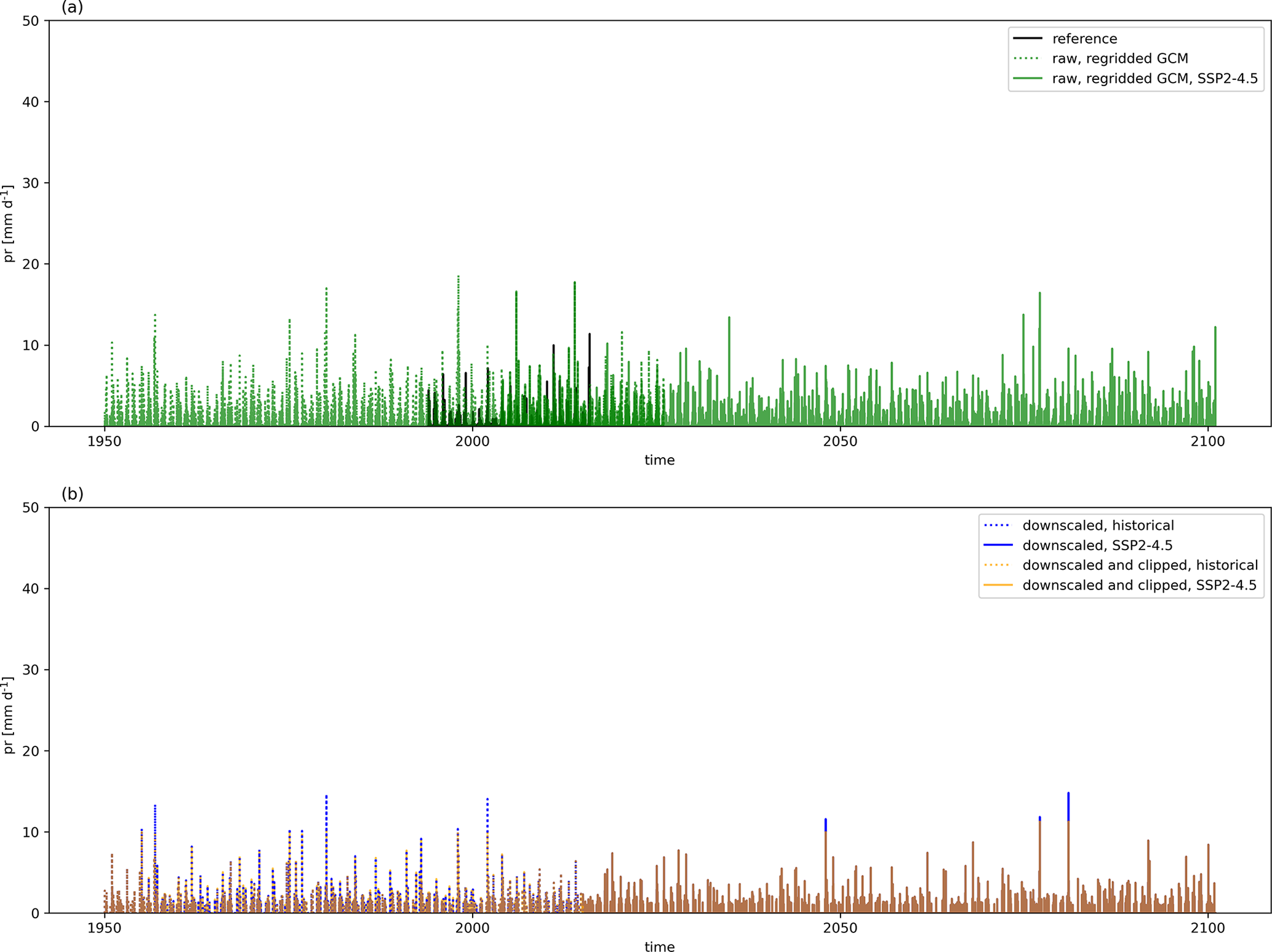Click the 2000 tick label in panel (b)
1272x952 pixels.
472,929
